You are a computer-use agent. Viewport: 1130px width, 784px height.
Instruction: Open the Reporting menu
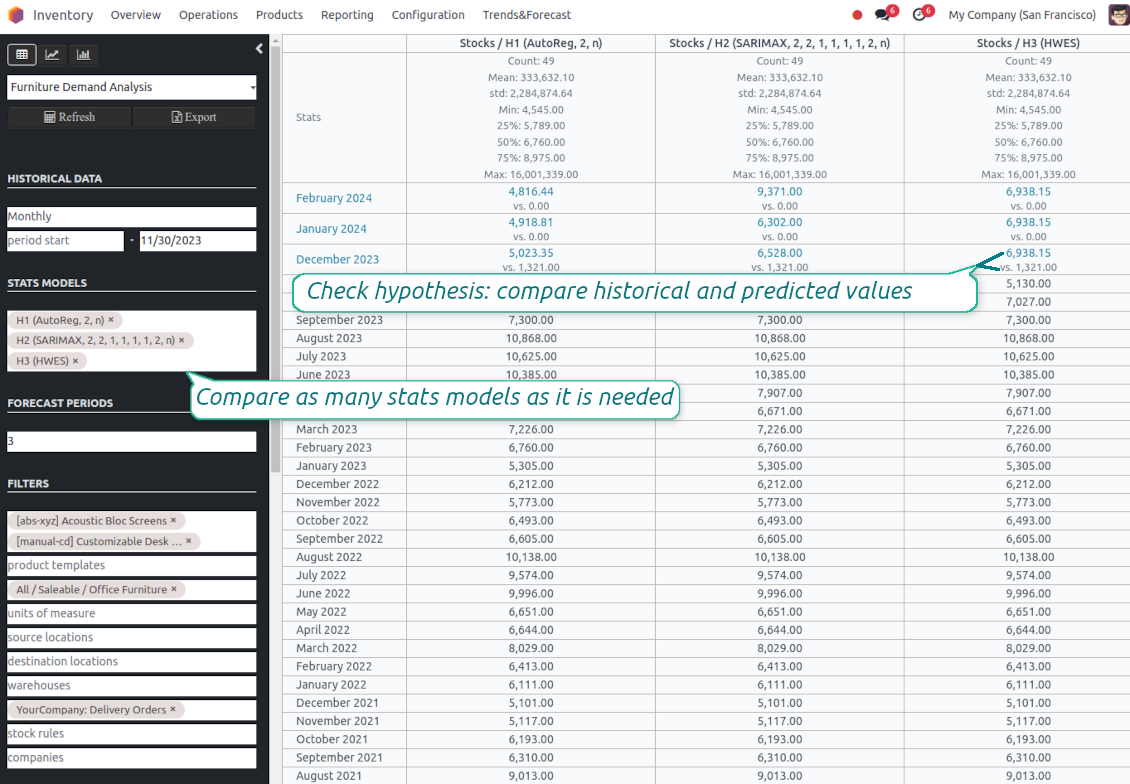347,15
